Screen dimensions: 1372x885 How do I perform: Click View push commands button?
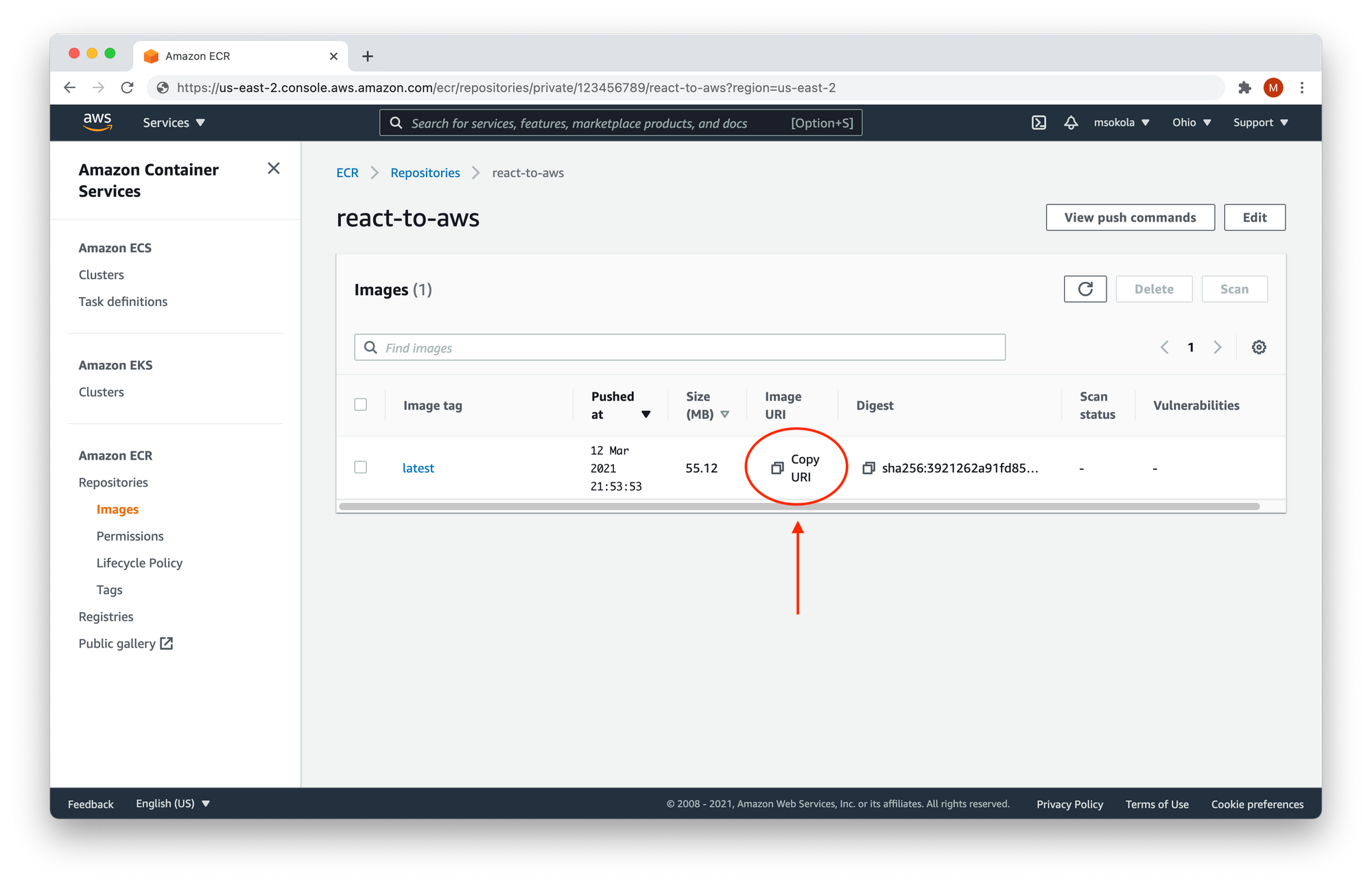point(1130,217)
